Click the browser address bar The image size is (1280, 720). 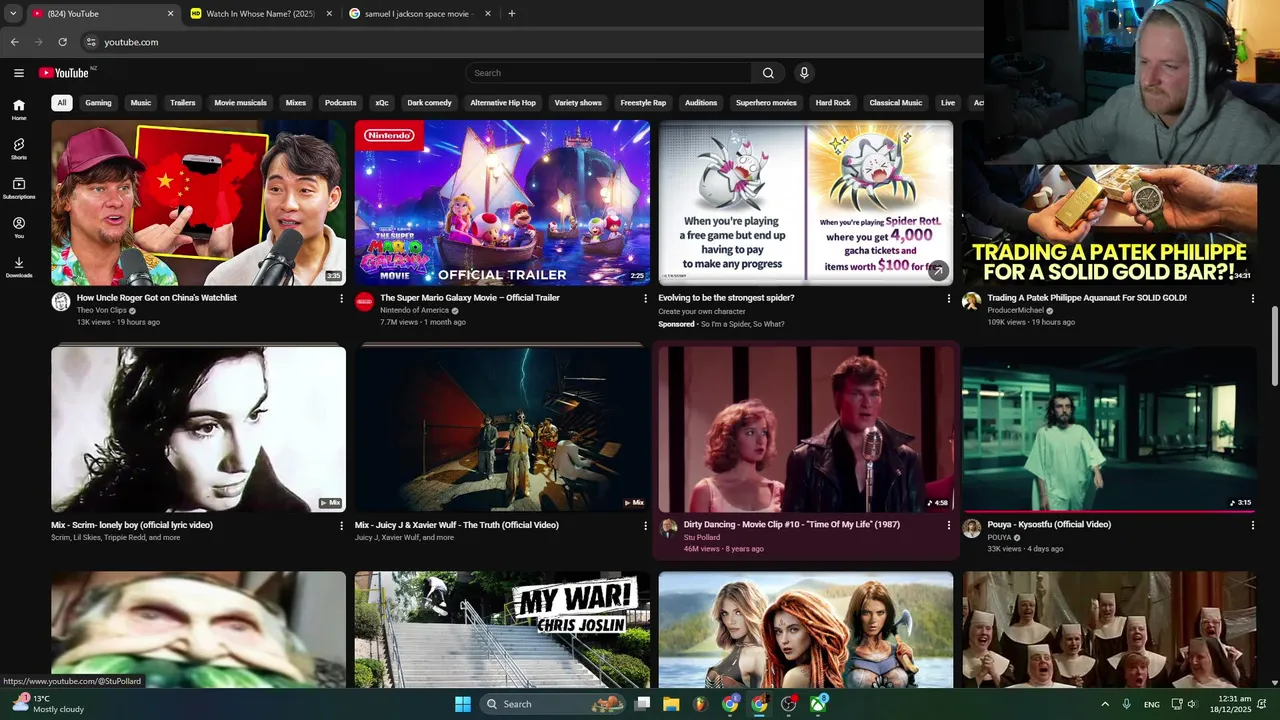pyautogui.click(x=530, y=42)
